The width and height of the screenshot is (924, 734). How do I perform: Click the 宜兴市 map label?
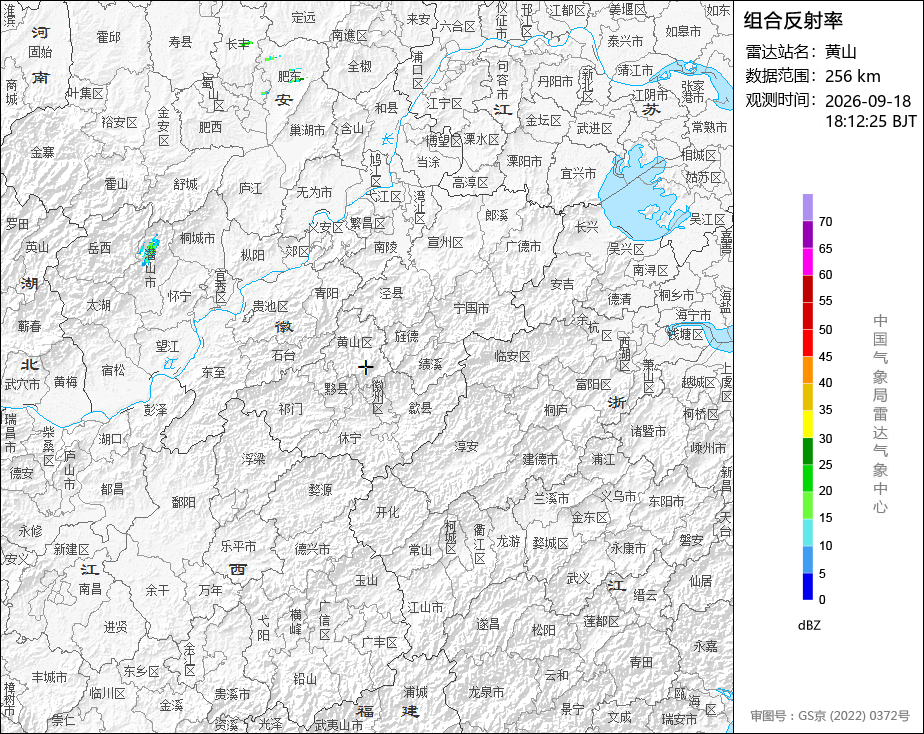coord(578,173)
